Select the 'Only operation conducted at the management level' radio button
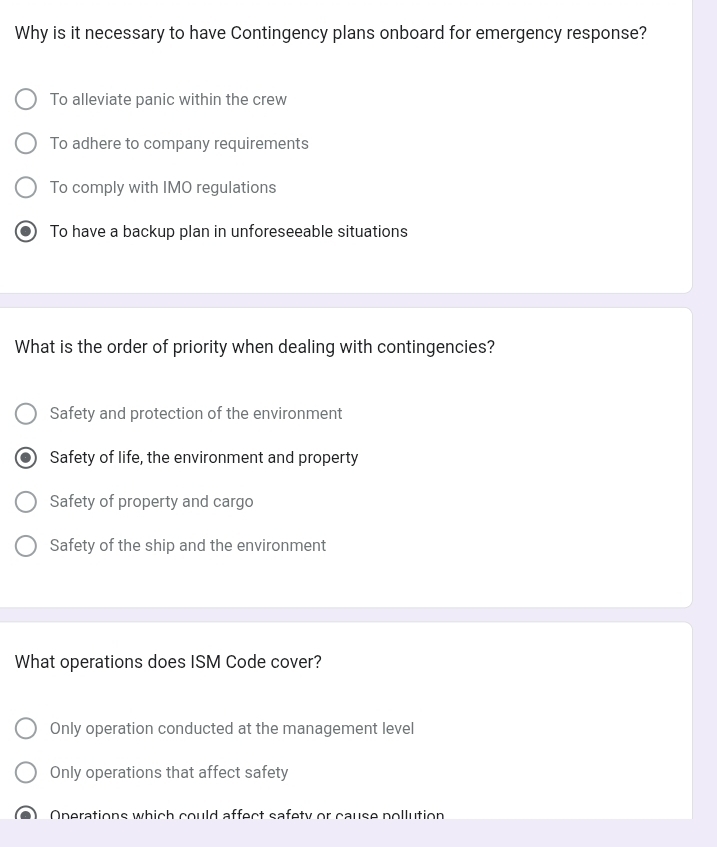 click(26, 728)
